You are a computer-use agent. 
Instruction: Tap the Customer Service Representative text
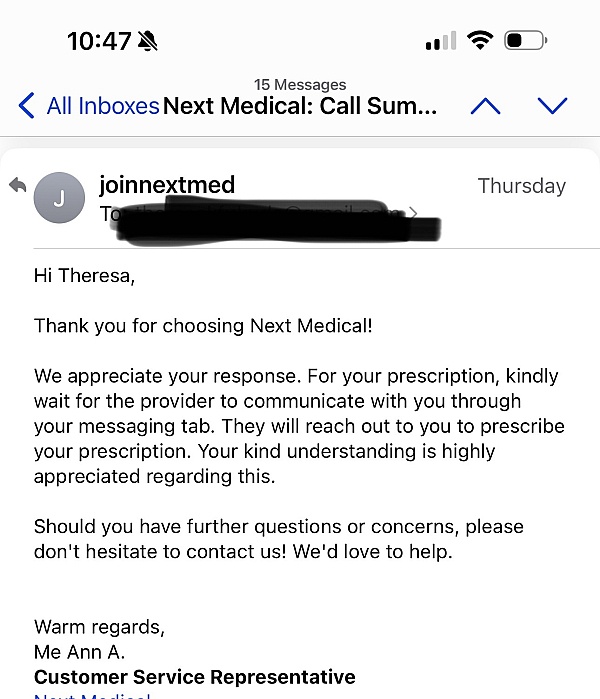point(194,677)
